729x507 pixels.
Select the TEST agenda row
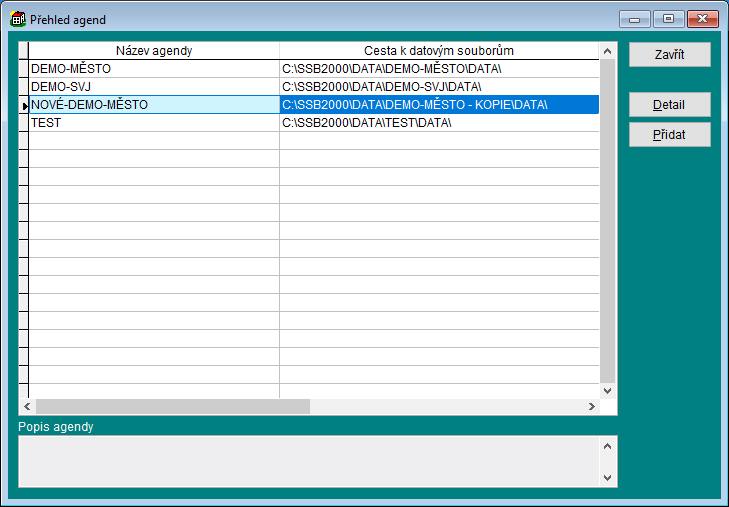153,123
